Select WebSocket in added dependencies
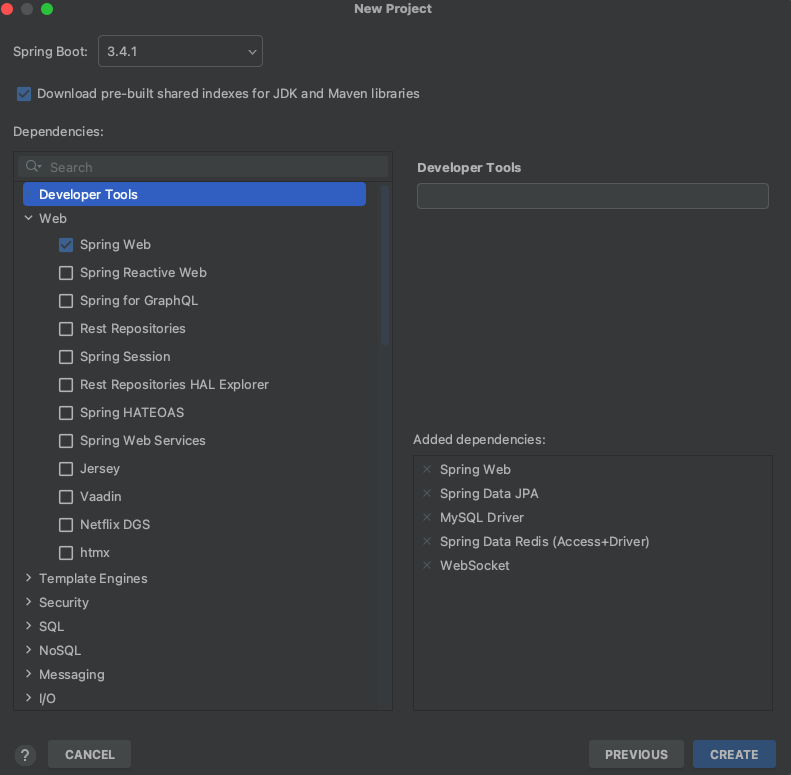Screen dimensions: 791x775 [x=475, y=565]
